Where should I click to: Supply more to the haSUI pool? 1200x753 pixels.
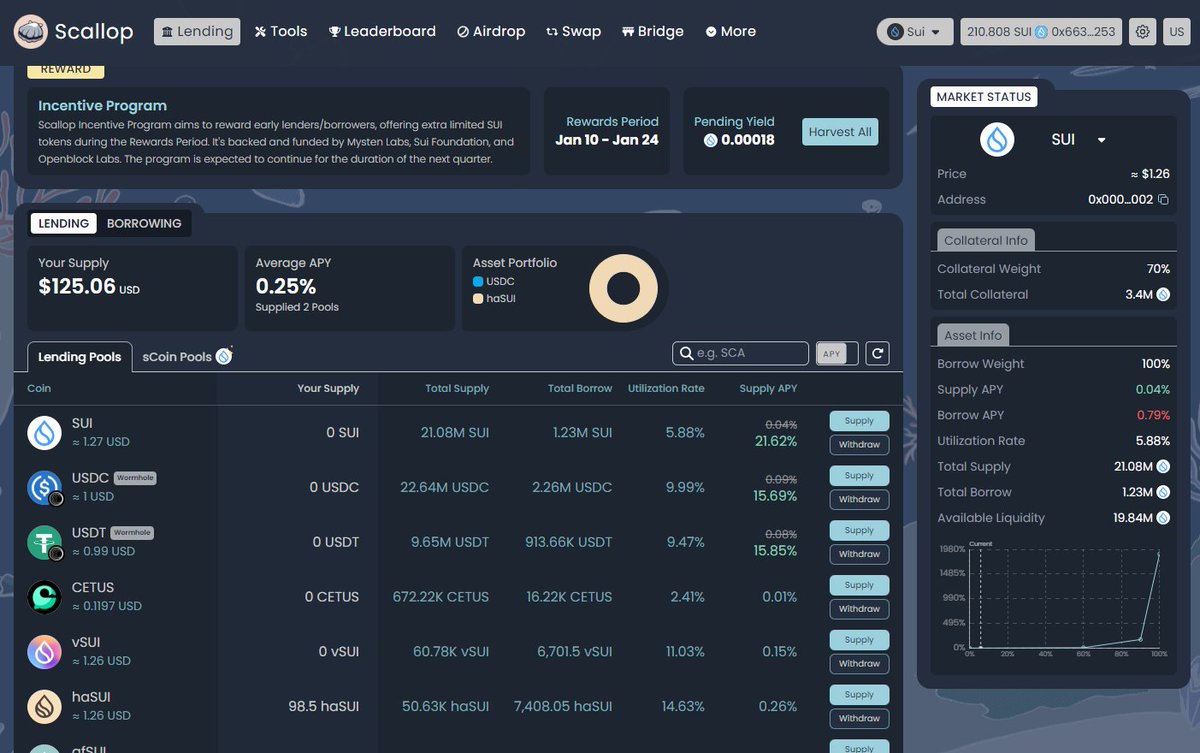(x=859, y=694)
